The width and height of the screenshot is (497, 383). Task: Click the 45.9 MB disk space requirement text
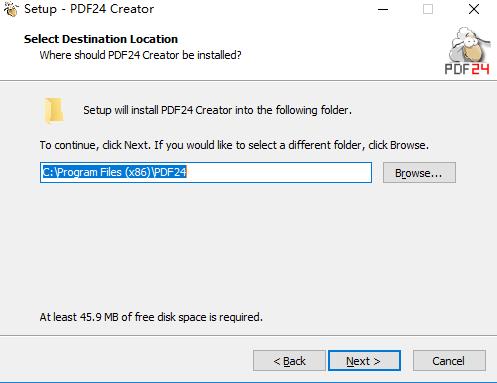pos(151,317)
